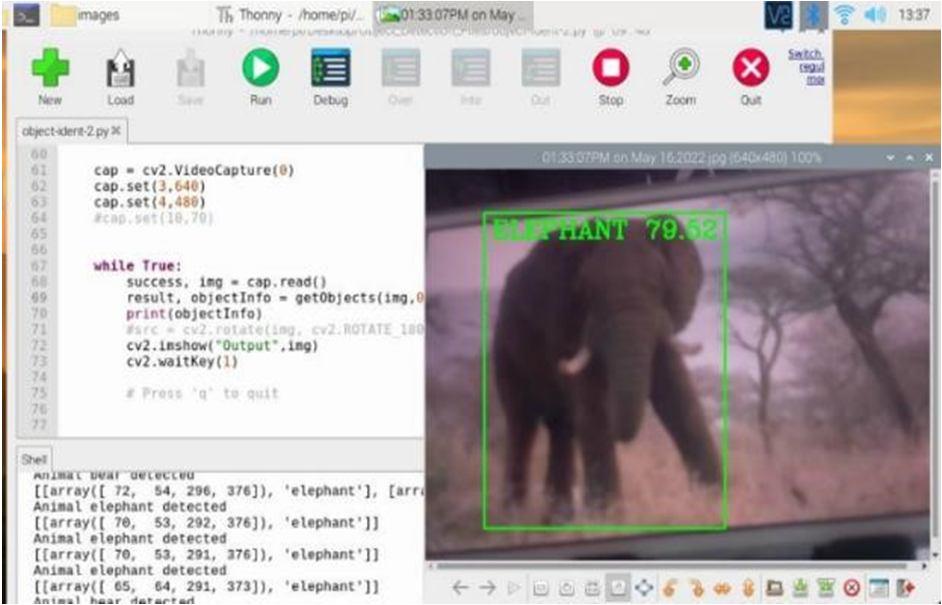Start debugging with the Debug icon
This screenshot has width=942, height=605.
point(330,67)
